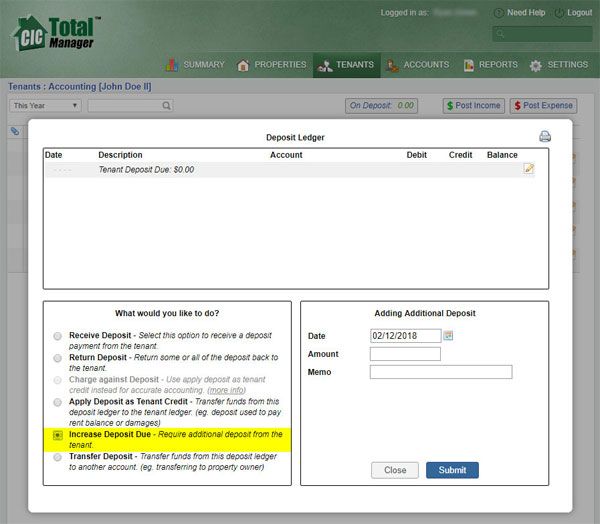Click the Debit column header

[x=416, y=155]
